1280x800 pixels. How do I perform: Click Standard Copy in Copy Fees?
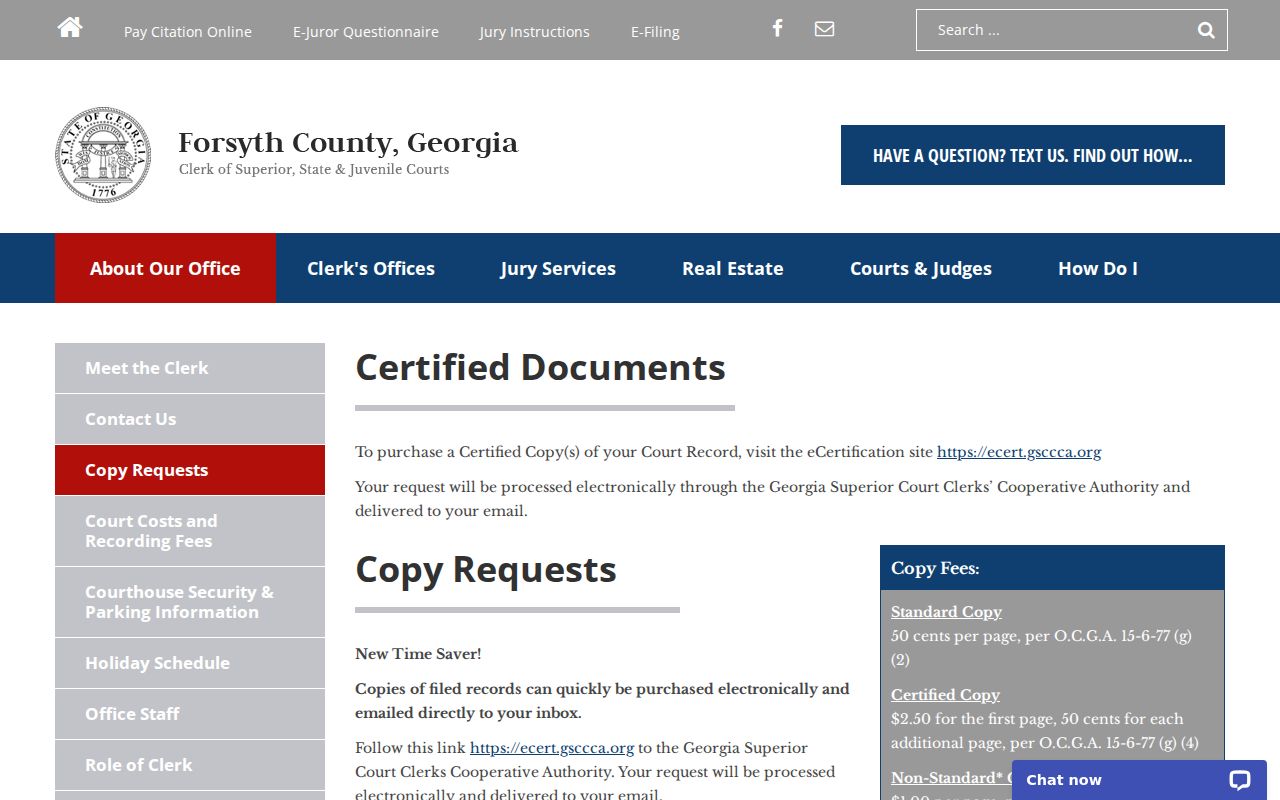click(x=946, y=612)
